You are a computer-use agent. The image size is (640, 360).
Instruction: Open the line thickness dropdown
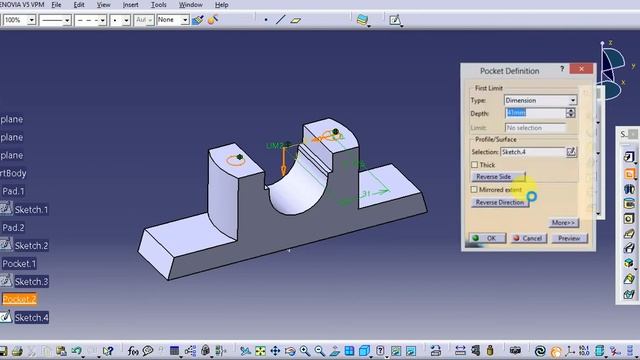pos(67,20)
